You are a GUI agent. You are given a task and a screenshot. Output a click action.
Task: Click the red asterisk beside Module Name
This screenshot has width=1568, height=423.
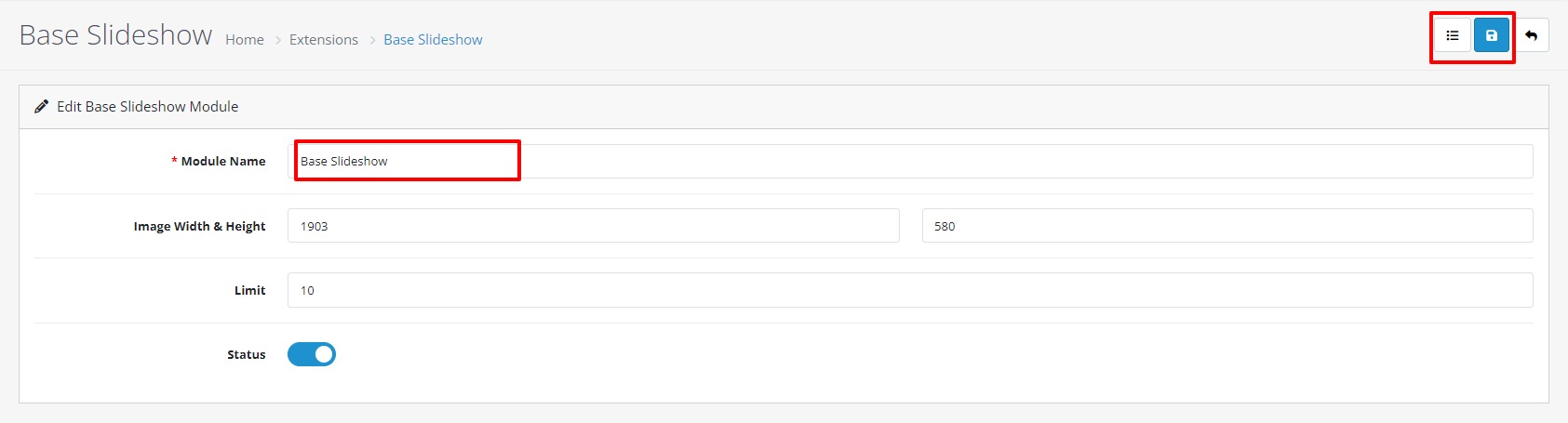174,161
